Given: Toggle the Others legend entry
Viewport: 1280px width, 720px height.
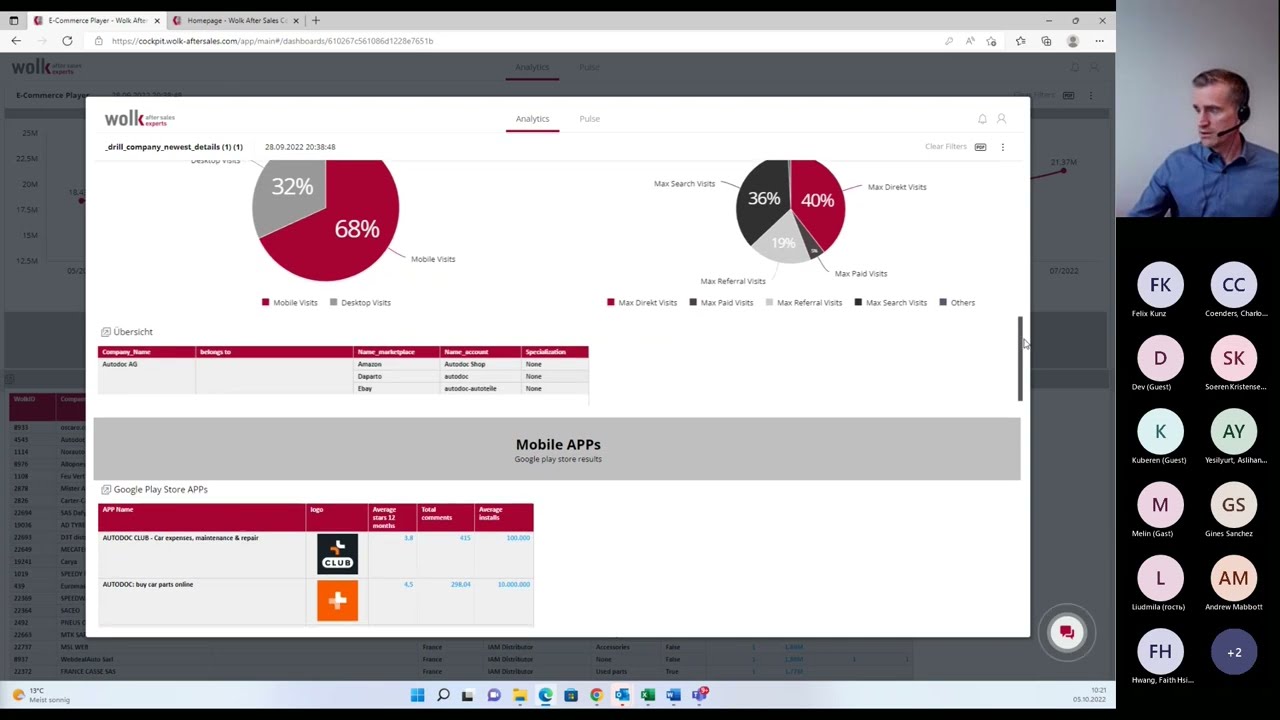Looking at the screenshot, I should click(957, 303).
